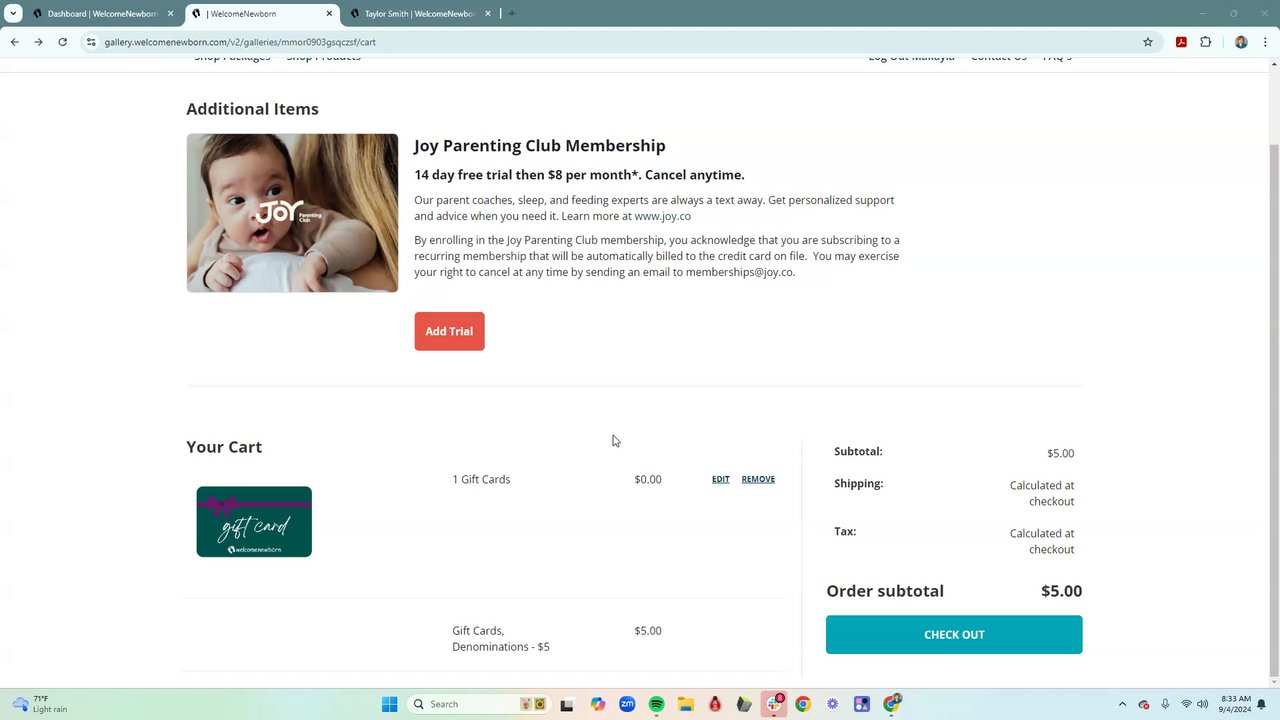The width and height of the screenshot is (1280, 720).
Task: Open the Windows Start menu
Action: 389,704
